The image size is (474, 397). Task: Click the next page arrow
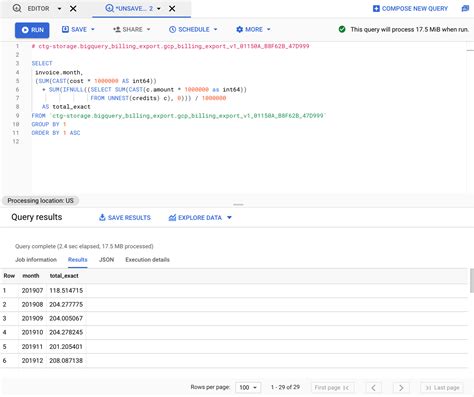tap(401, 388)
